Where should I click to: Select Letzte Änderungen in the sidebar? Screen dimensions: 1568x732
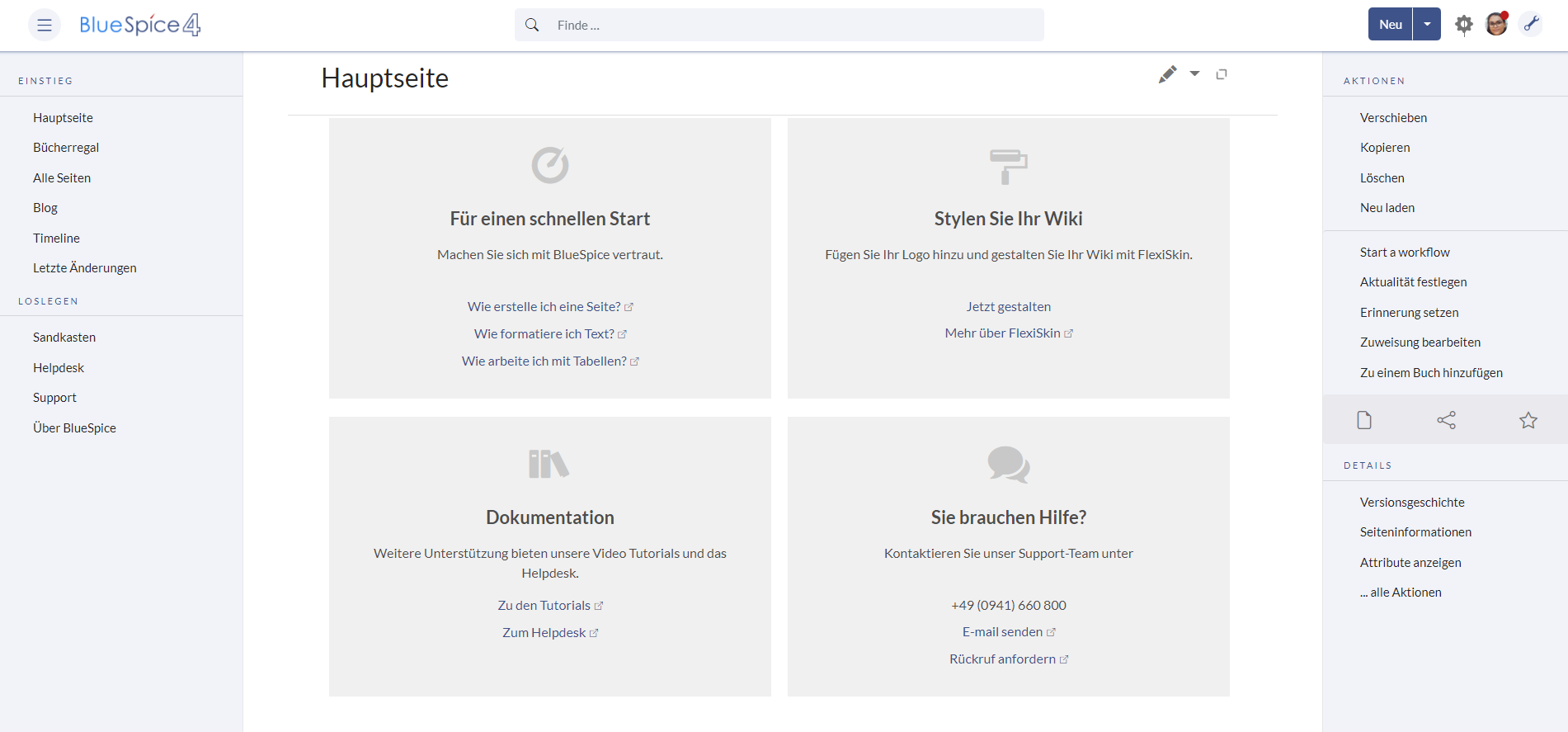85,268
